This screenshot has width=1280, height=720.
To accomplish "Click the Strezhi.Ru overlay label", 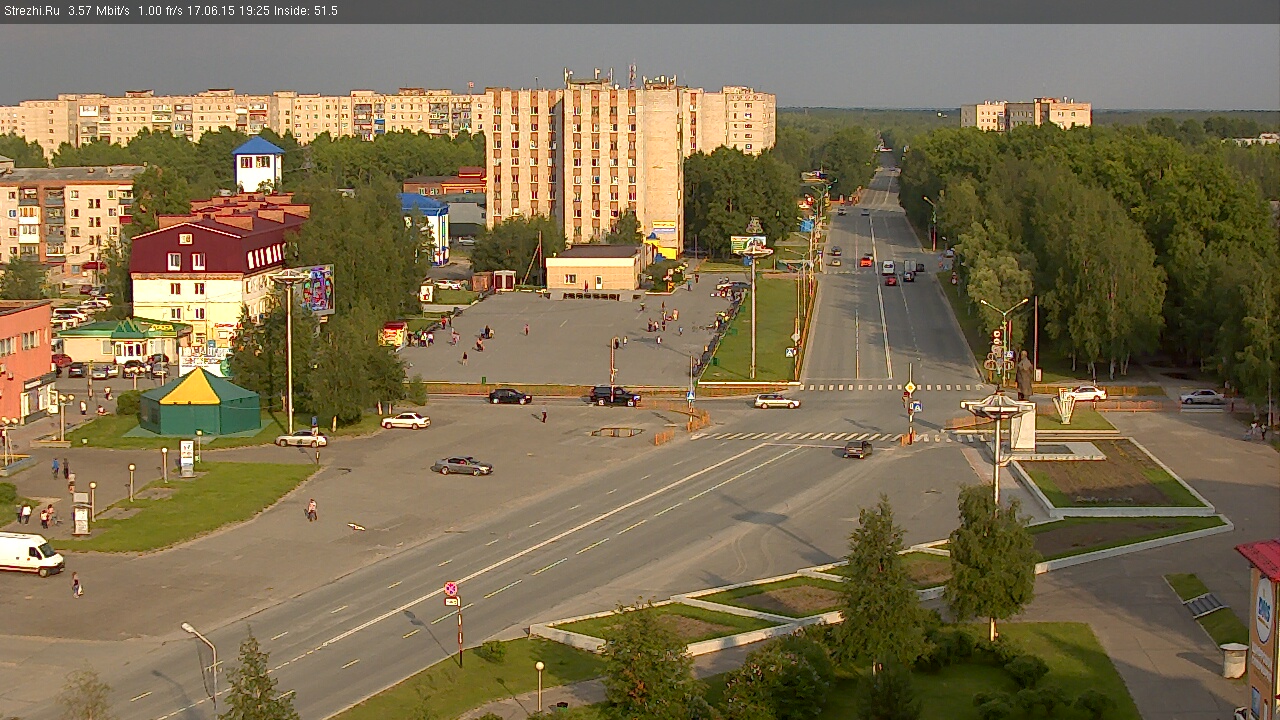I will 31,11.
